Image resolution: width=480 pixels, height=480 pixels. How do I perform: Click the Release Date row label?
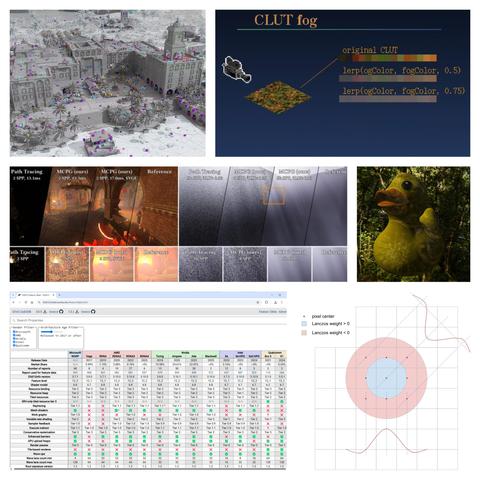pos(39,360)
